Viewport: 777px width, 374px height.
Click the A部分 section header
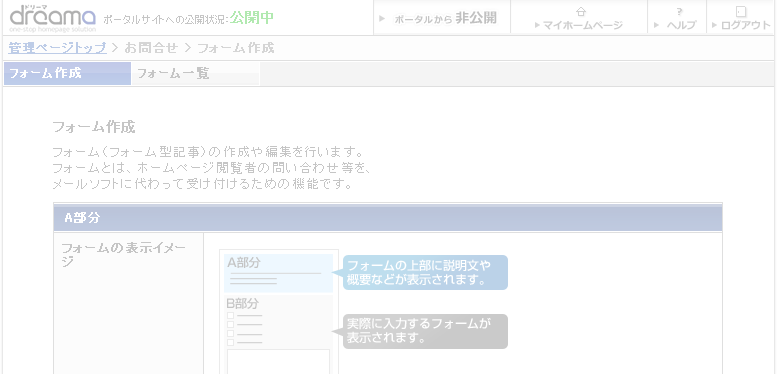point(388,217)
